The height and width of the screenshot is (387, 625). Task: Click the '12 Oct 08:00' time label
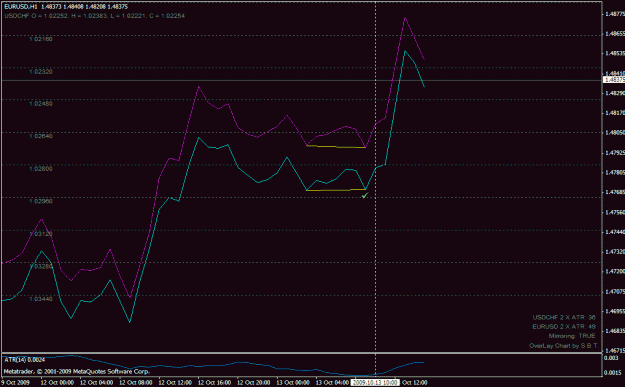pos(136,383)
